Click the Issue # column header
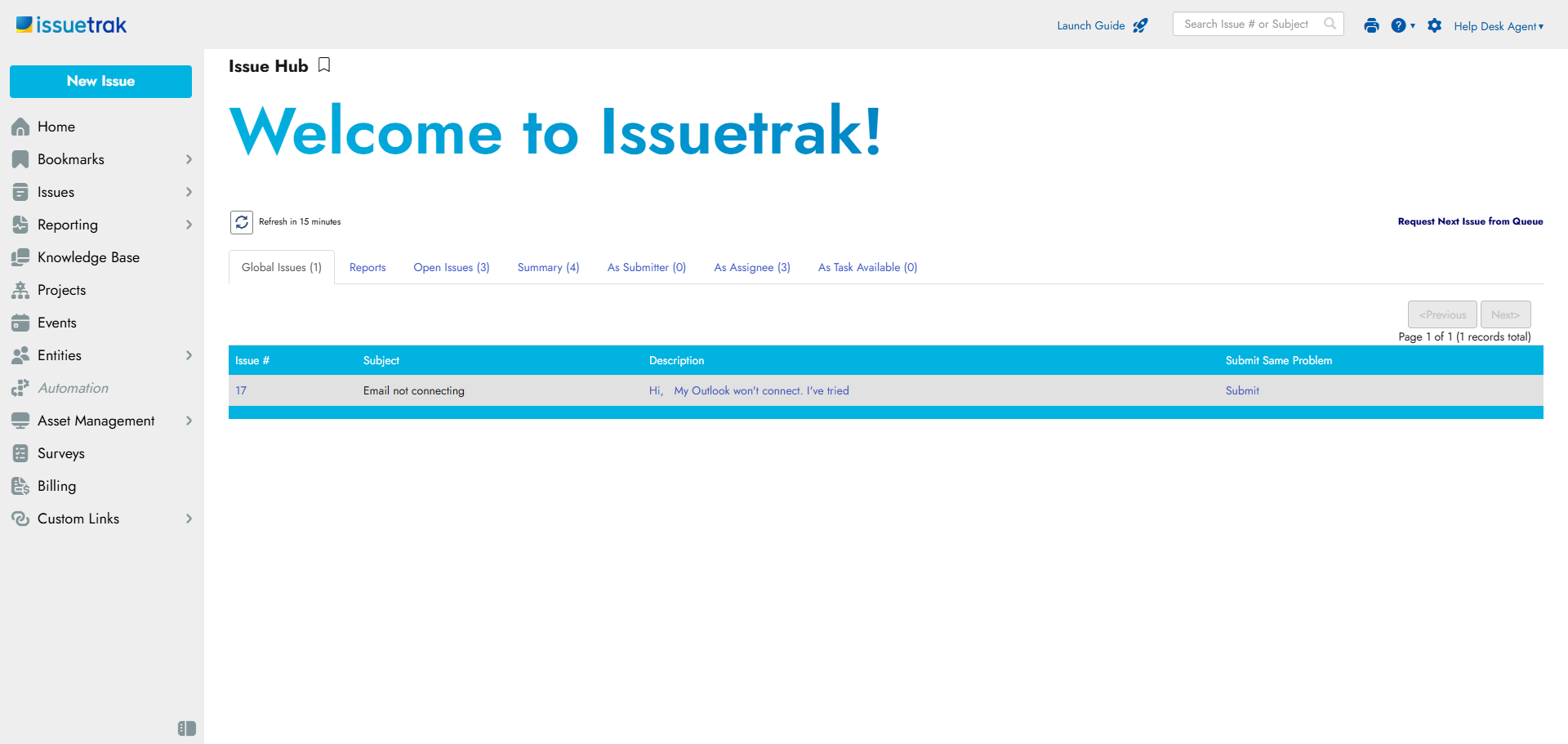 click(252, 360)
